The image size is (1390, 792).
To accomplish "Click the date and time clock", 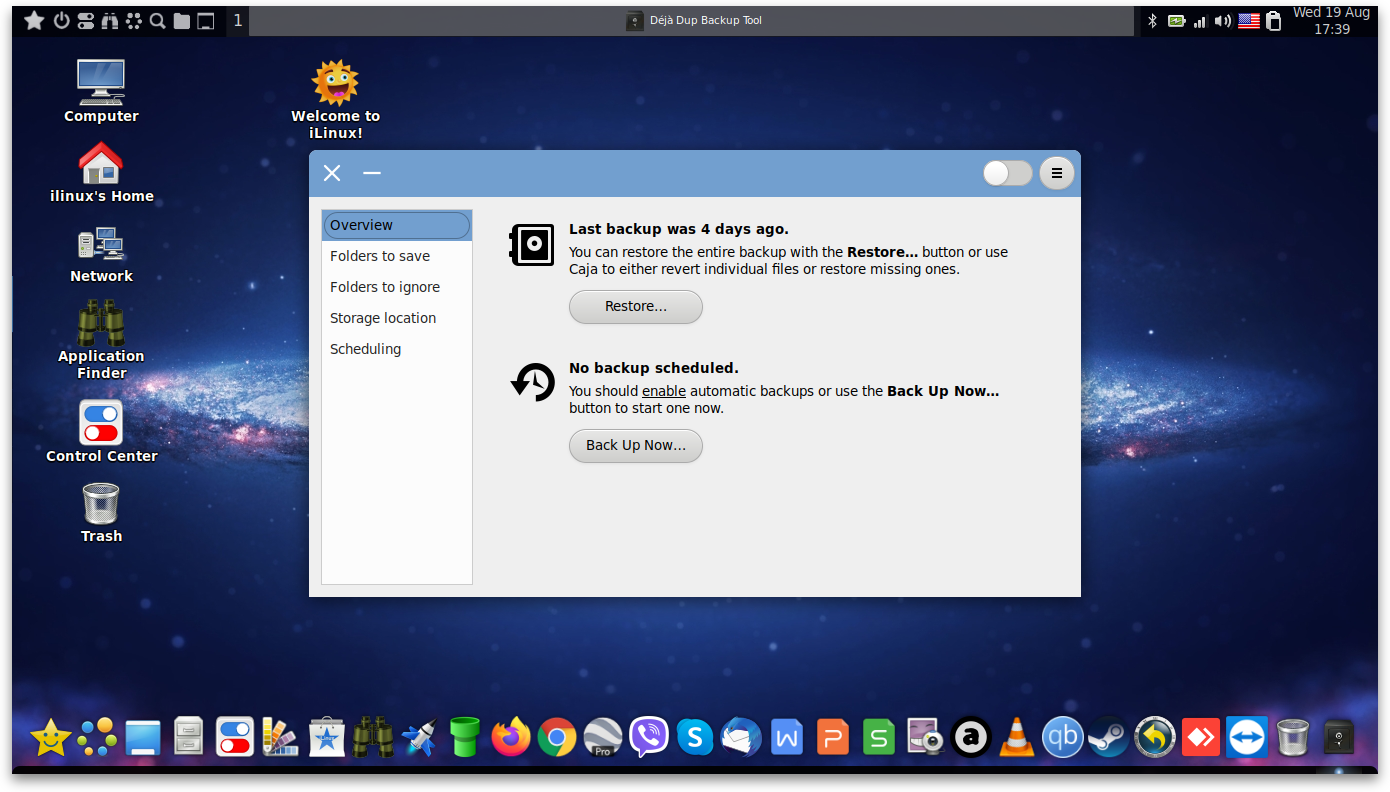I will pyautogui.click(x=1331, y=21).
